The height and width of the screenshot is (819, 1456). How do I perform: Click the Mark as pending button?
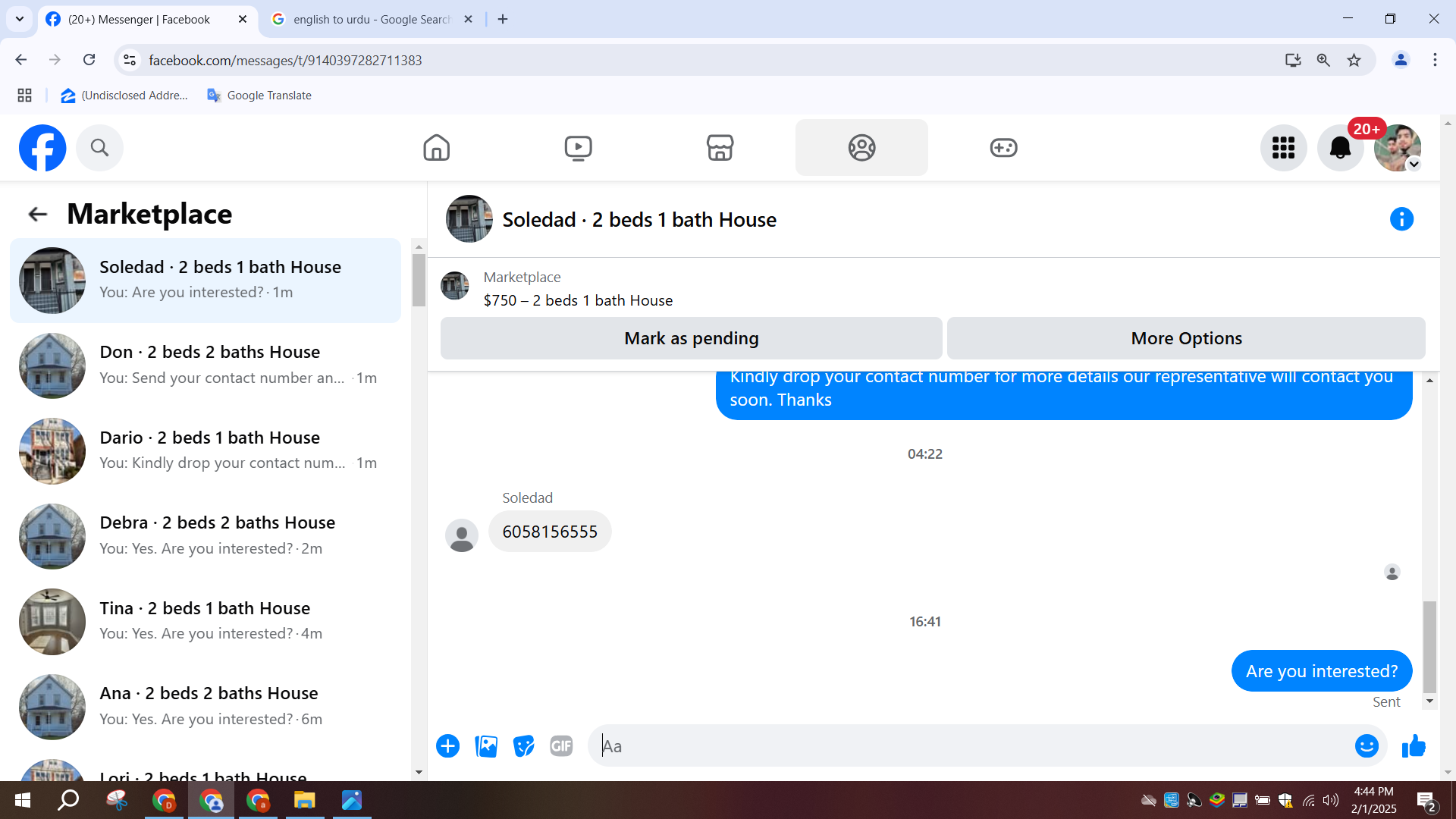point(691,338)
